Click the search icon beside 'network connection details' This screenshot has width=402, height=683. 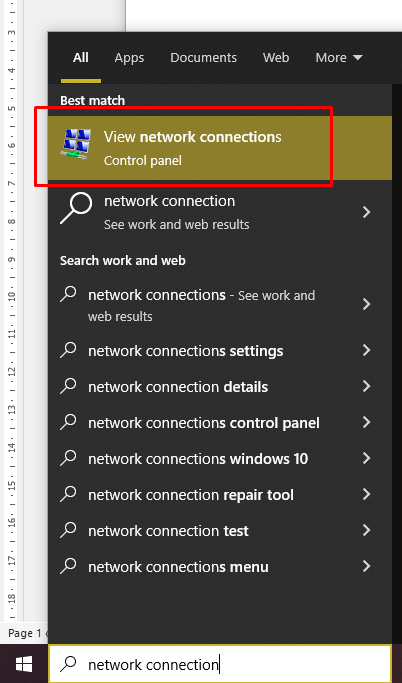pos(68,386)
